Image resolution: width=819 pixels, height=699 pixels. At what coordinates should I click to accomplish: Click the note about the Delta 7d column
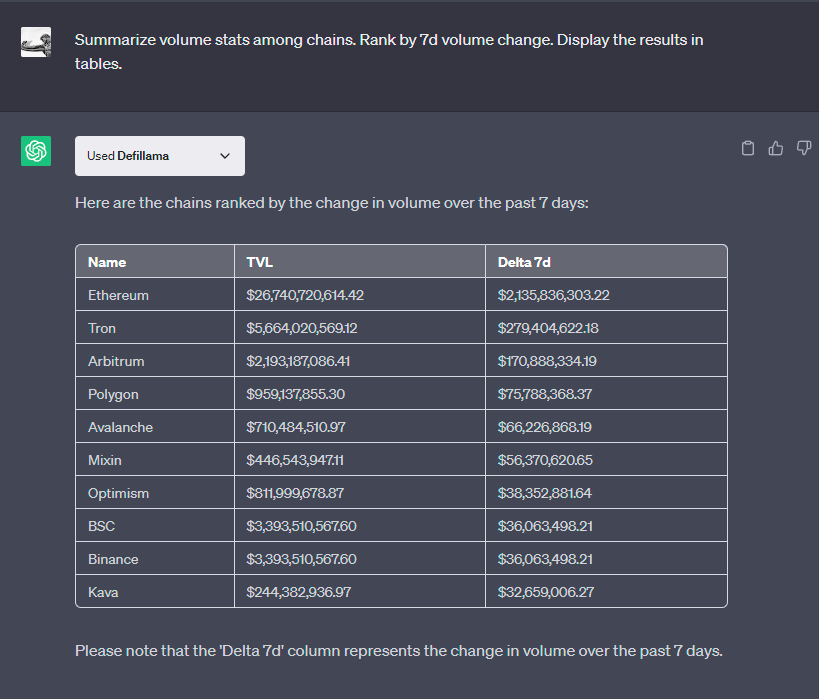(x=399, y=650)
